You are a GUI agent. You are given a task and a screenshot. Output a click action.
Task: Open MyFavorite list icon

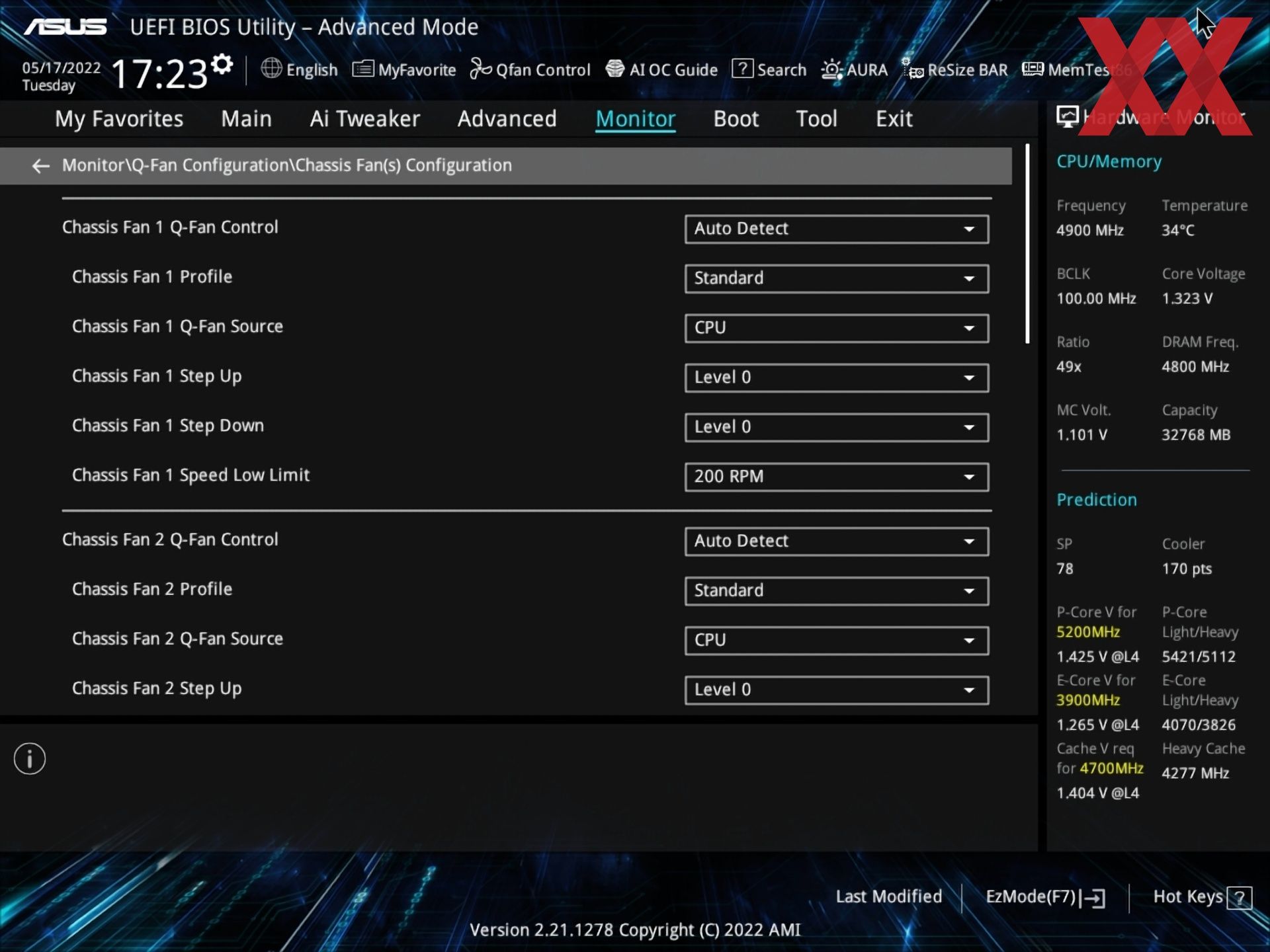[x=362, y=69]
